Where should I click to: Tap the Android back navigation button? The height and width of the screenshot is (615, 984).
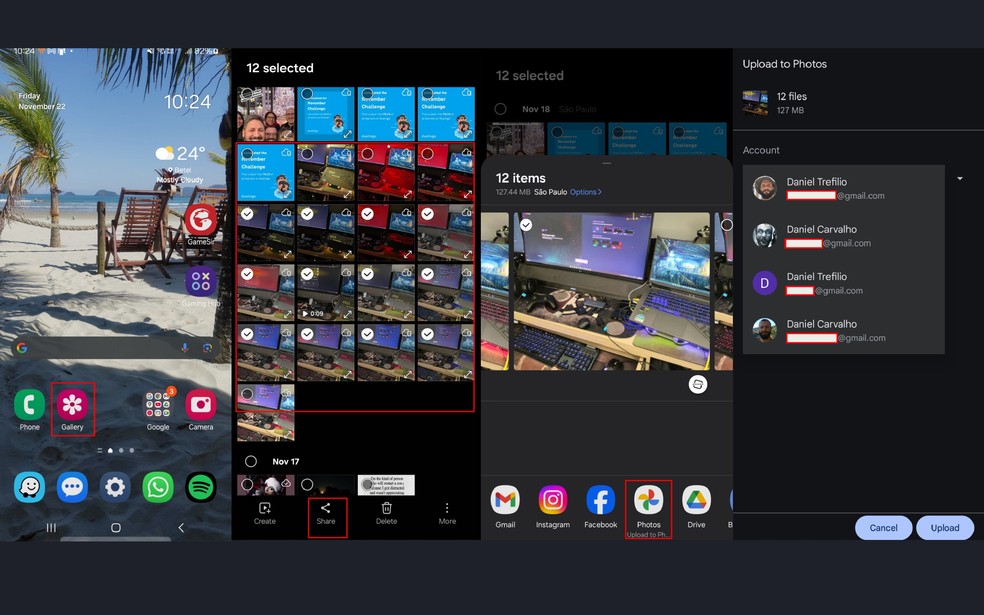point(181,528)
